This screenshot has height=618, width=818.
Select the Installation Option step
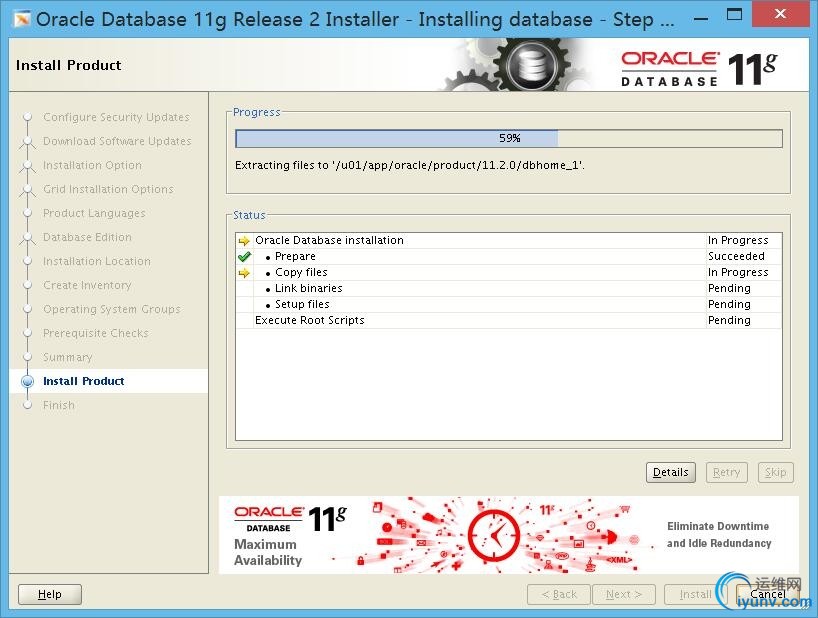92,165
